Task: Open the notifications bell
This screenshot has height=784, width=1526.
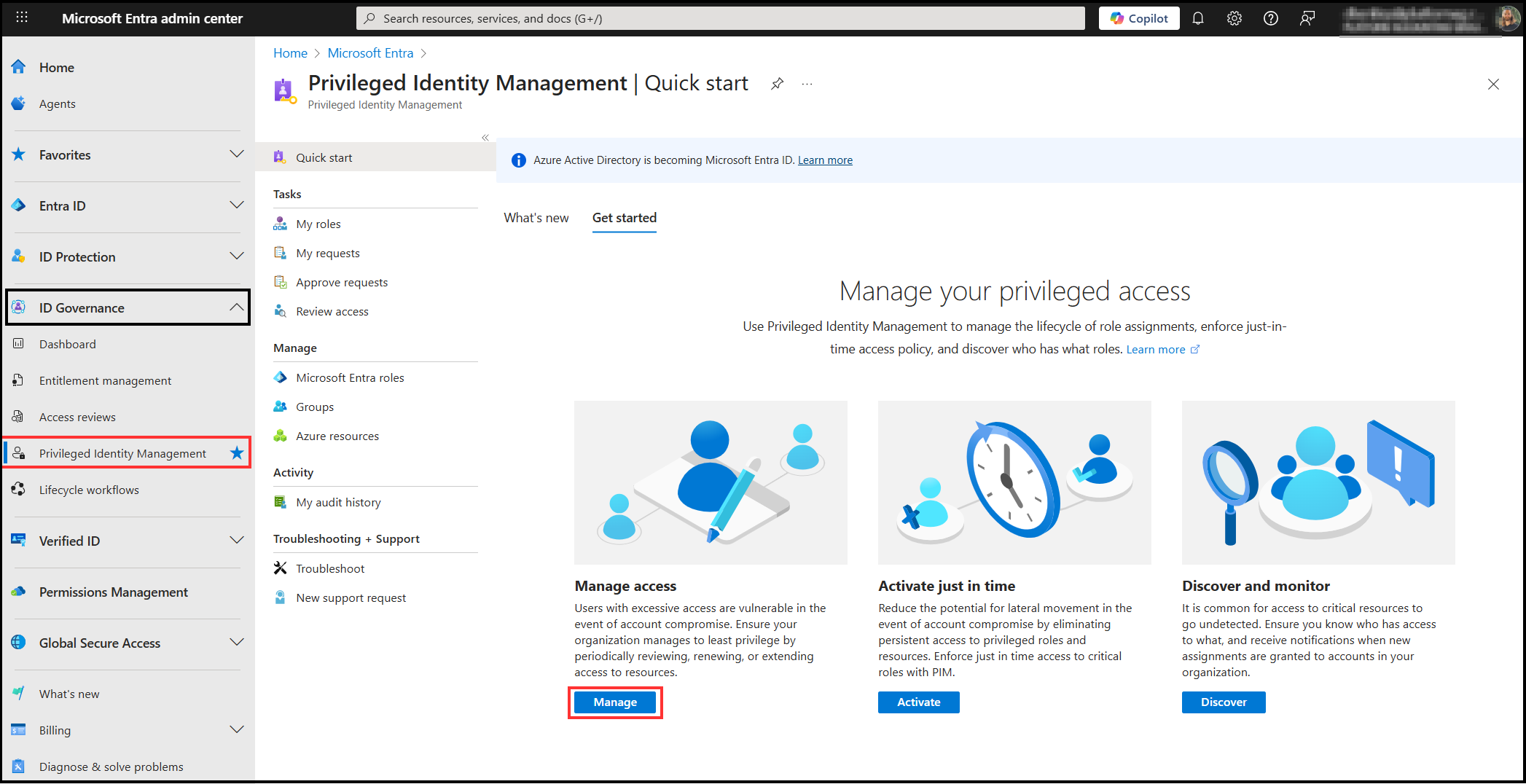Action: [1198, 18]
